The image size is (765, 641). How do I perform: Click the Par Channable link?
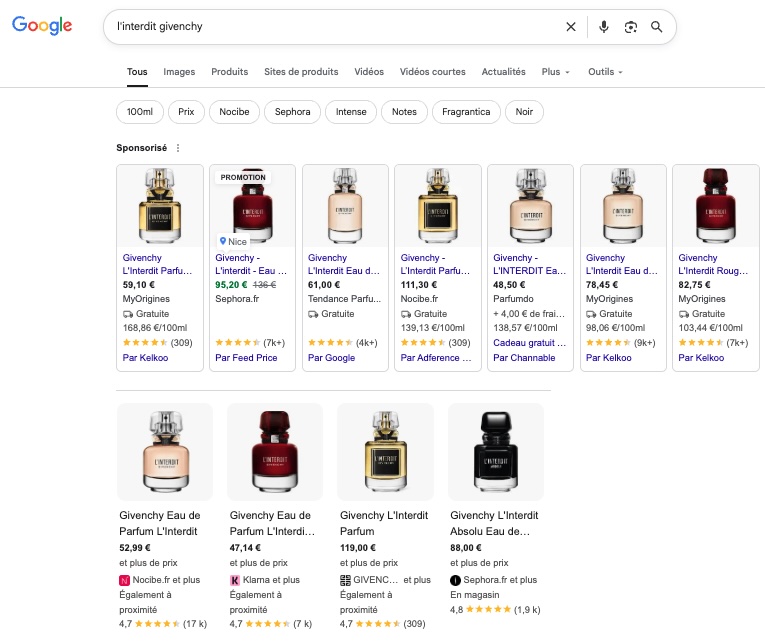(524, 358)
